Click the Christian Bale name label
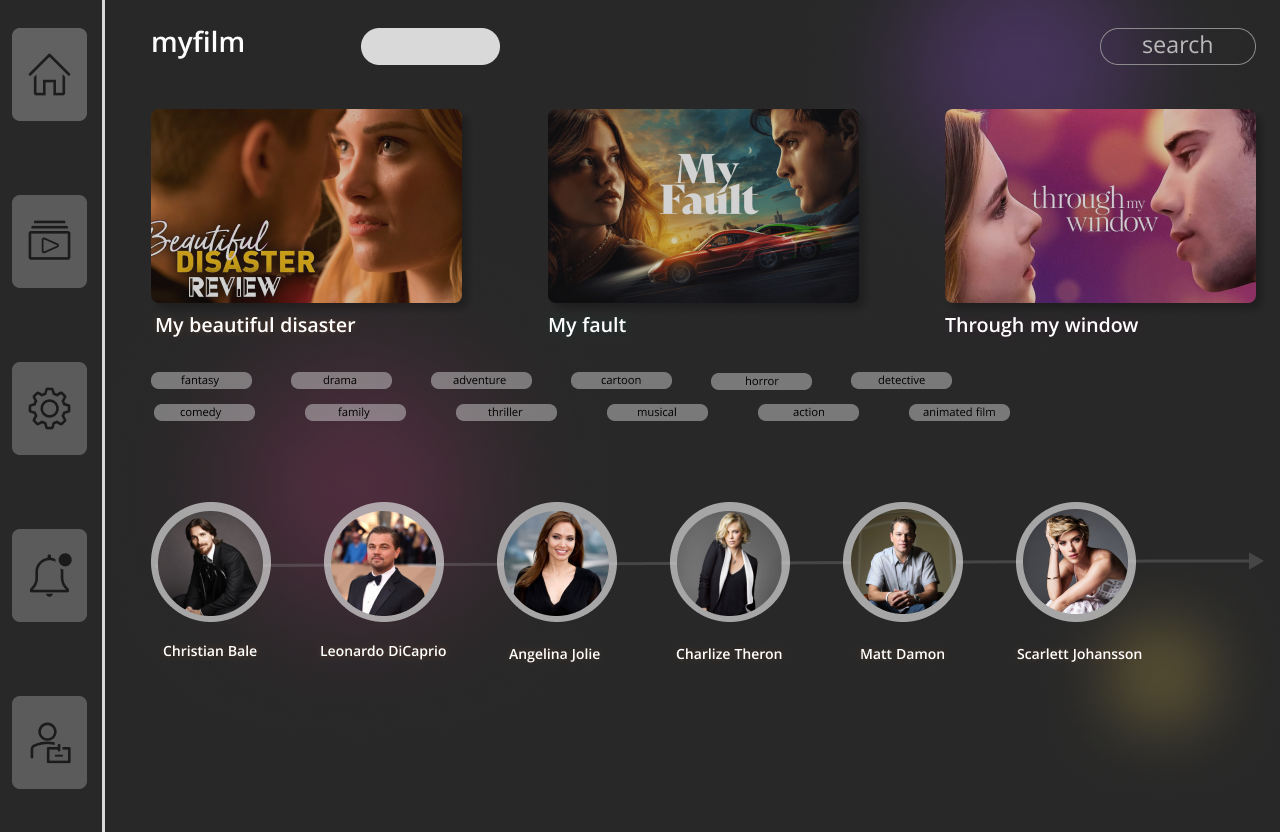Image resolution: width=1280 pixels, height=832 pixels. point(210,651)
